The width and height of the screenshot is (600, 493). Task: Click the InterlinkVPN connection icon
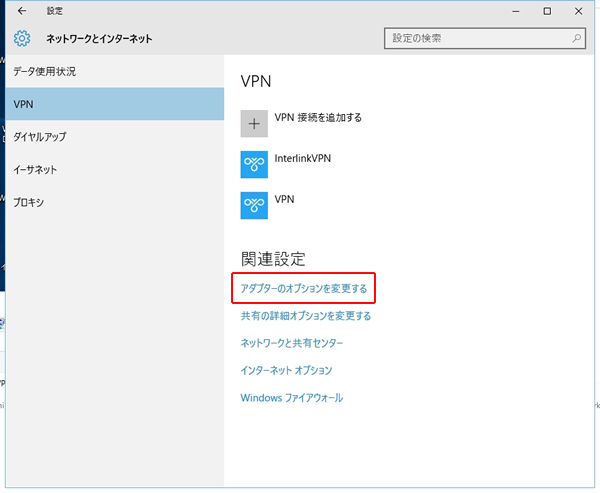click(x=255, y=164)
